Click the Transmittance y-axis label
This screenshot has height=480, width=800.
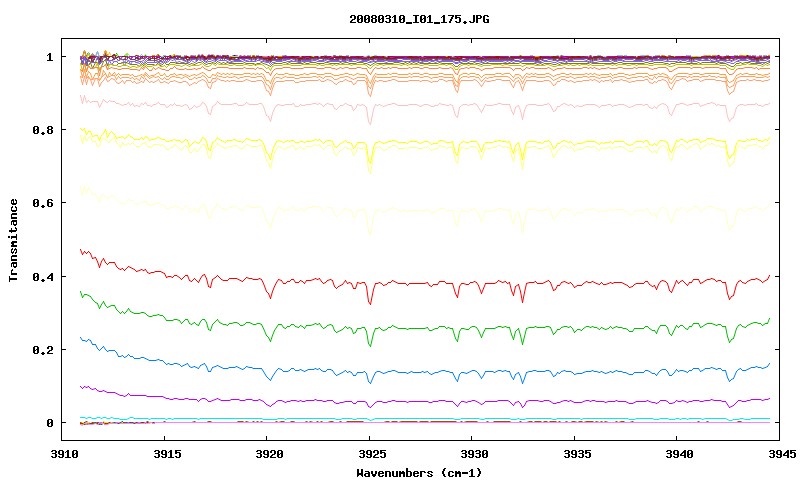click(x=13, y=240)
